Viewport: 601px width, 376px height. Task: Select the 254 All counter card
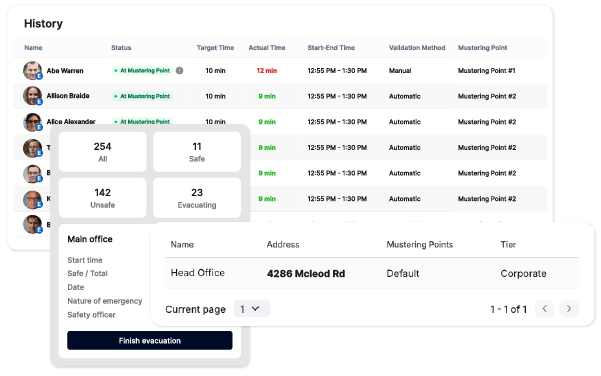click(102, 152)
